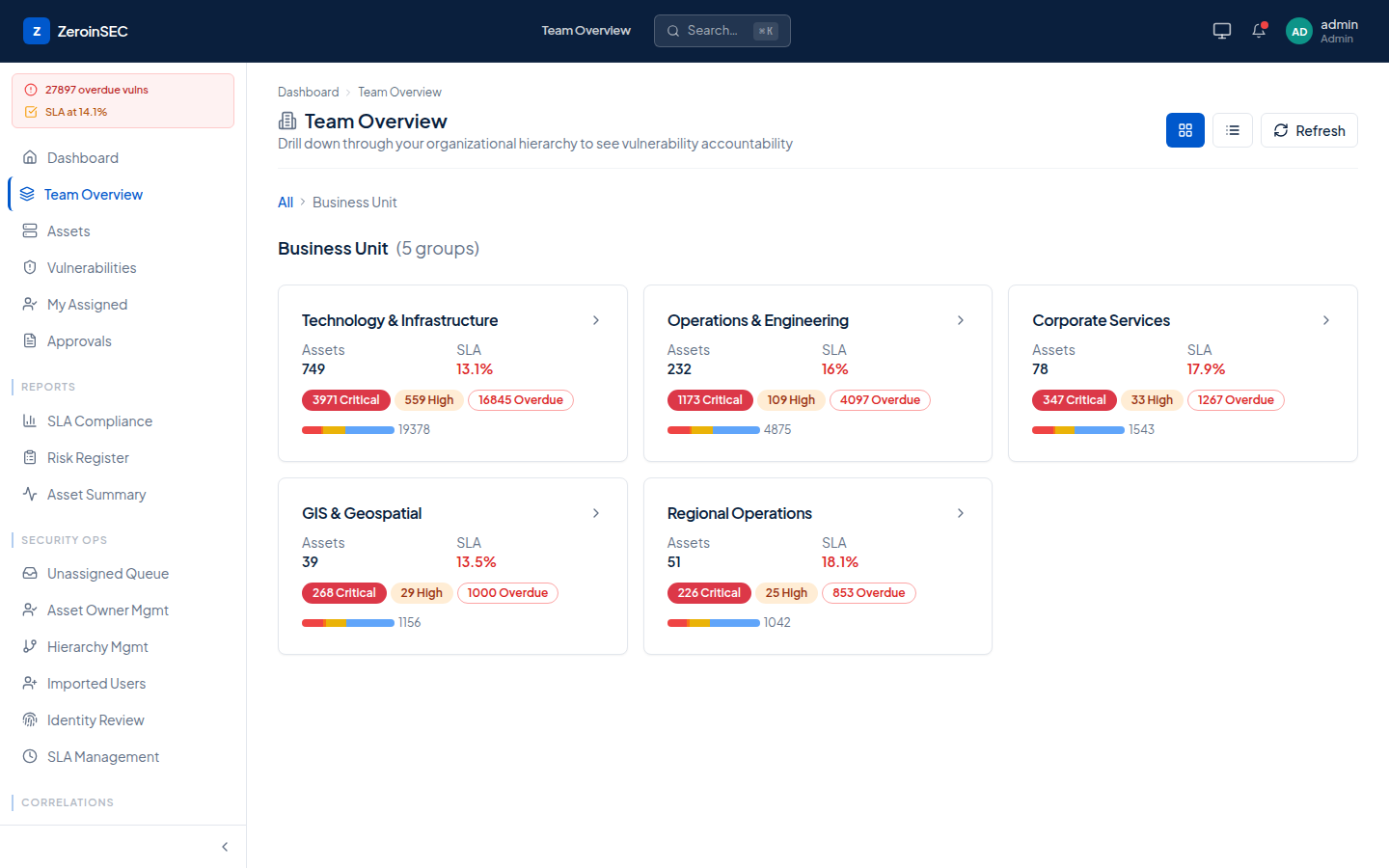Open the Vulnerabilities shield icon in sidebar

[30, 267]
